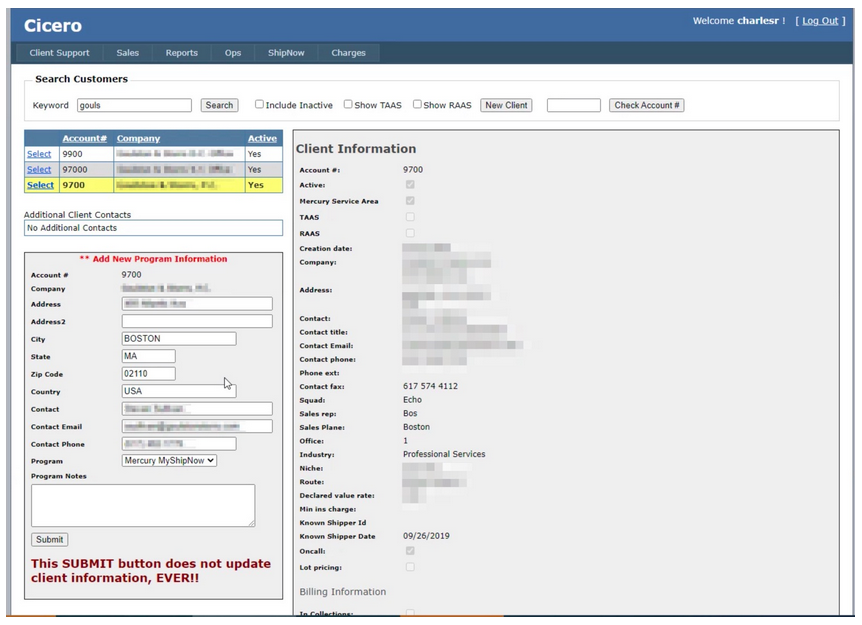Click the No Additional Contacts box
Image resolution: width=862 pixels, height=625 pixels.
[x=153, y=228]
